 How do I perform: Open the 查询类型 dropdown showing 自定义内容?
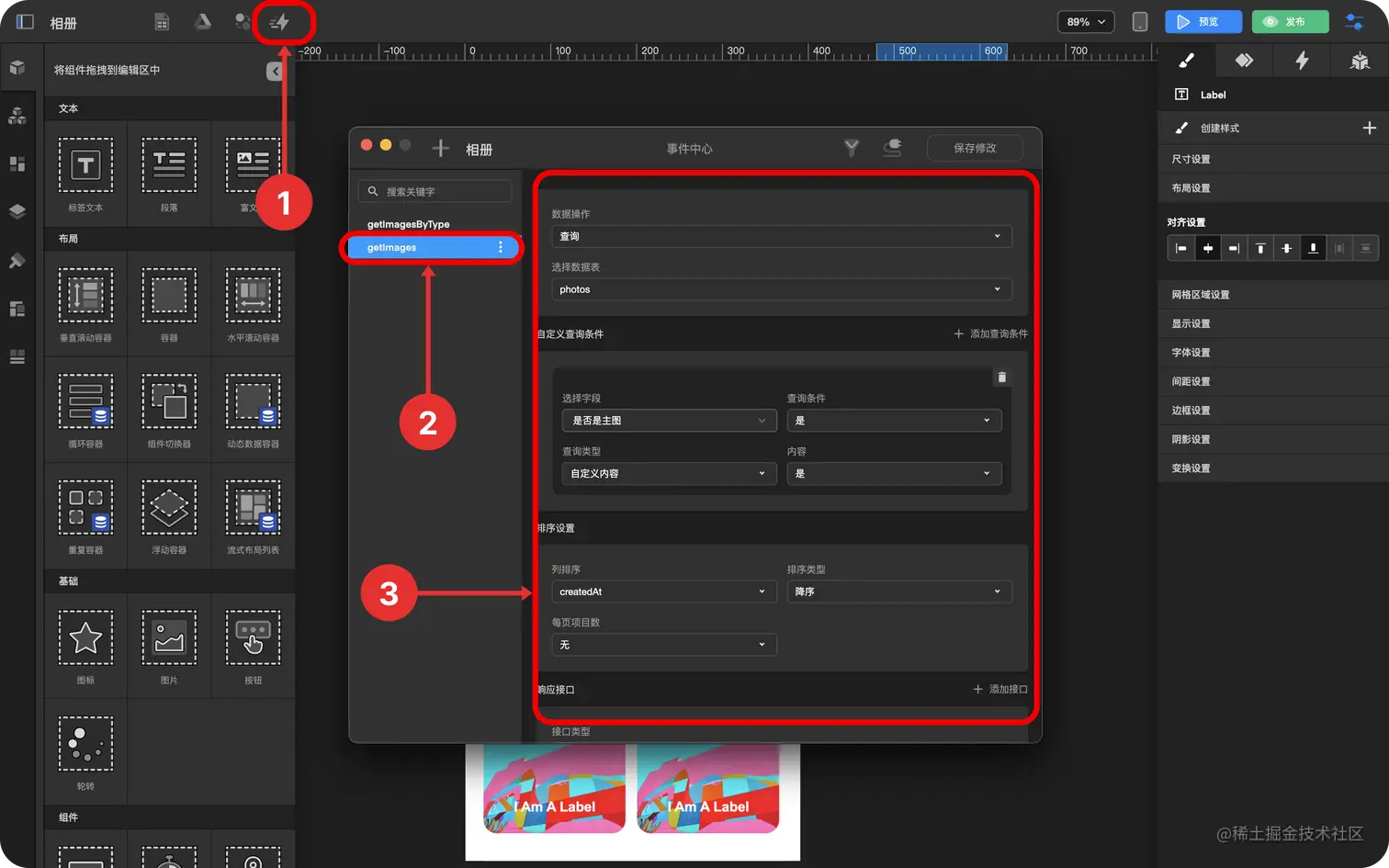click(x=669, y=474)
